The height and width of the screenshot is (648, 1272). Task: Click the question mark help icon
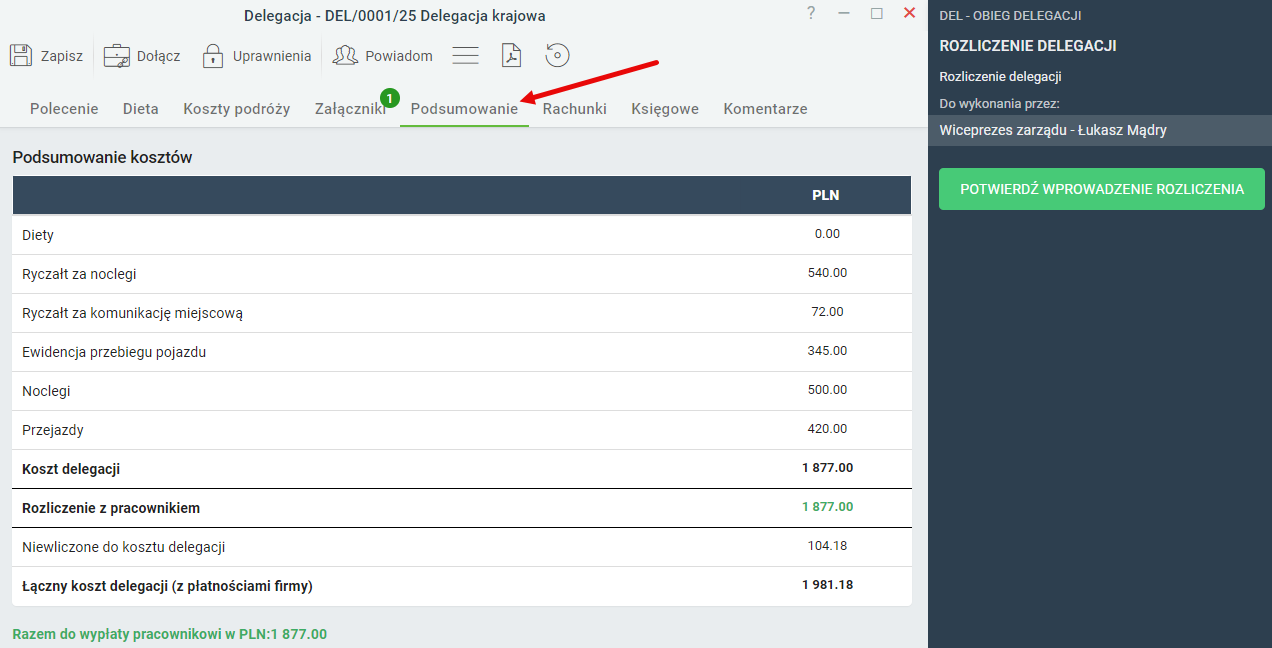811,13
